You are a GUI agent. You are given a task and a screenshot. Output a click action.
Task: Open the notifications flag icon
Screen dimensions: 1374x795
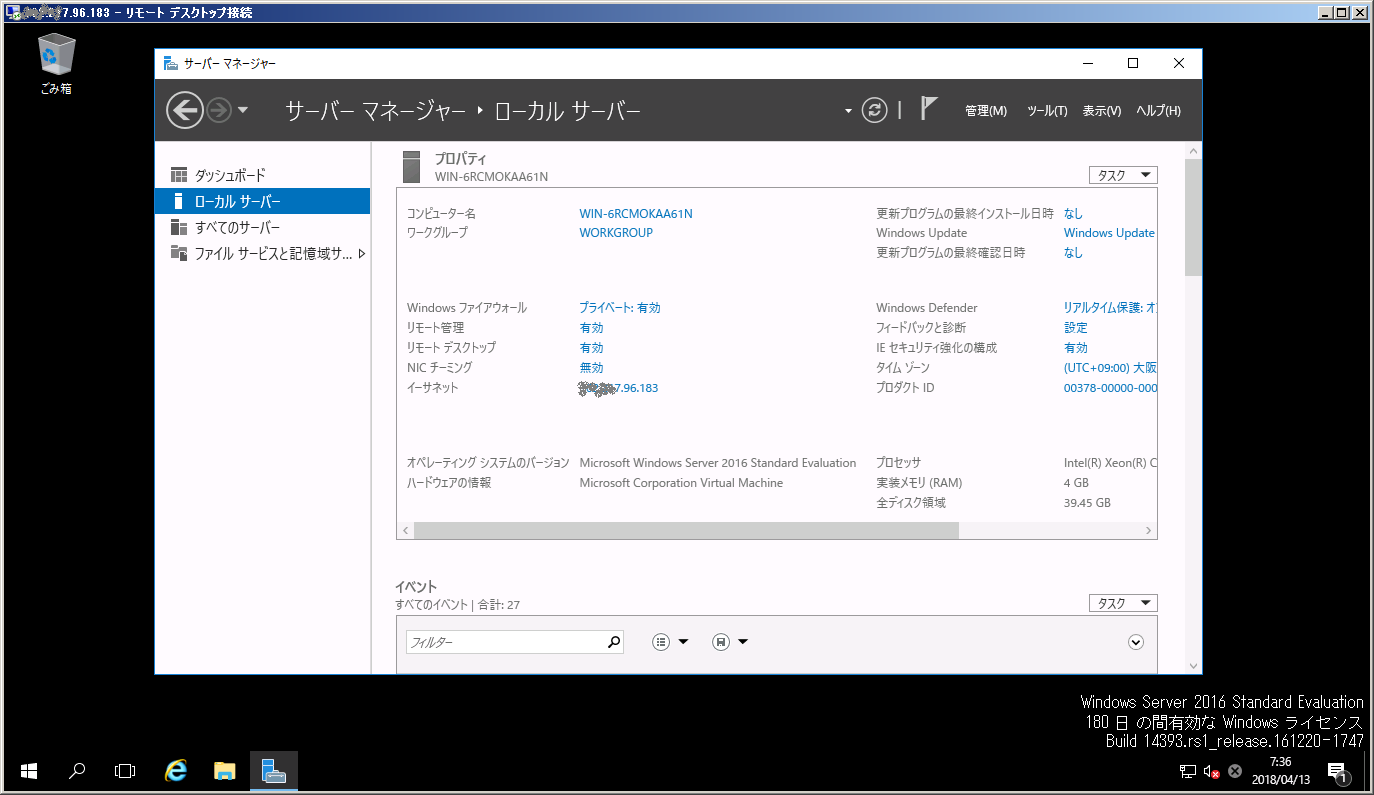click(x=929, y=108)
